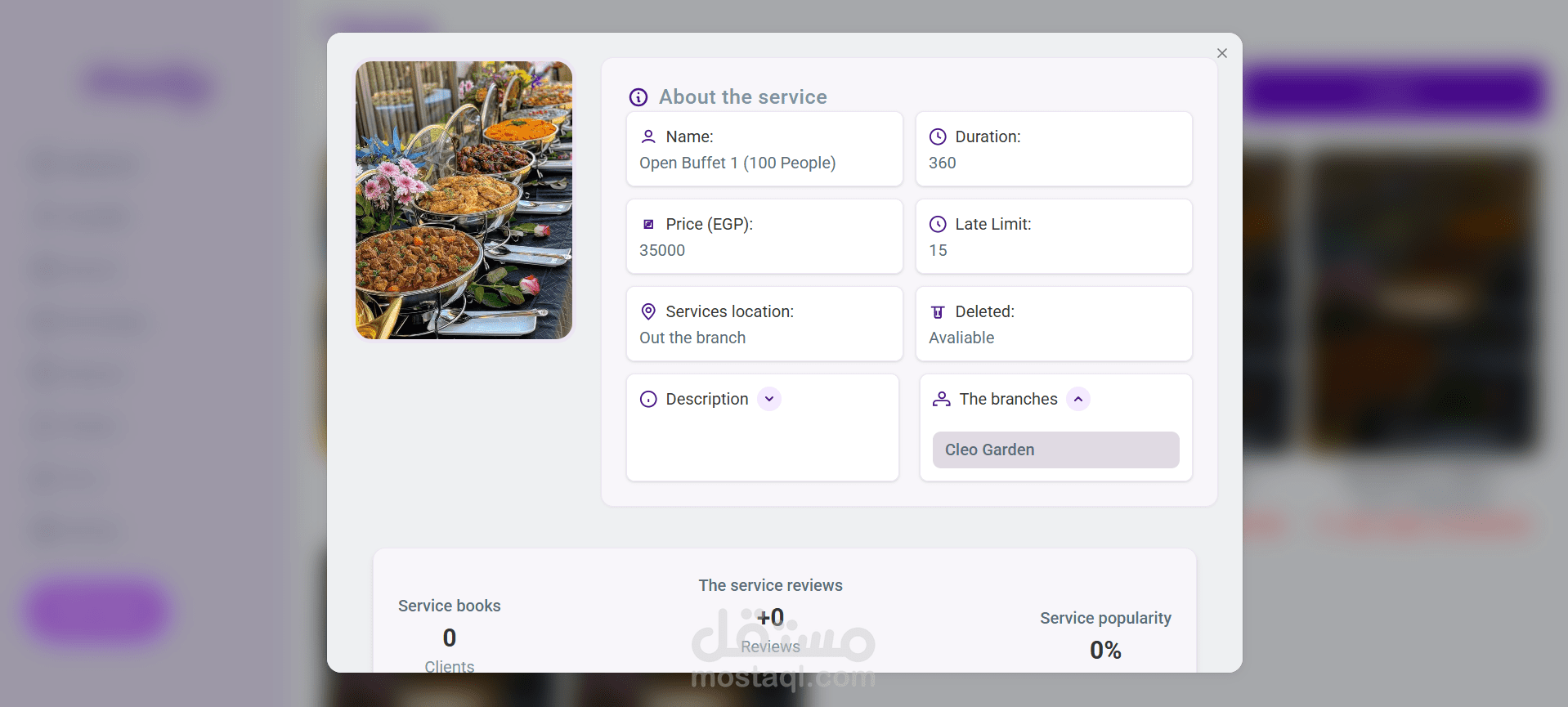This screenshot has width=1568, height=707.
Task: Click the service Reviews count
Action: 770,618
